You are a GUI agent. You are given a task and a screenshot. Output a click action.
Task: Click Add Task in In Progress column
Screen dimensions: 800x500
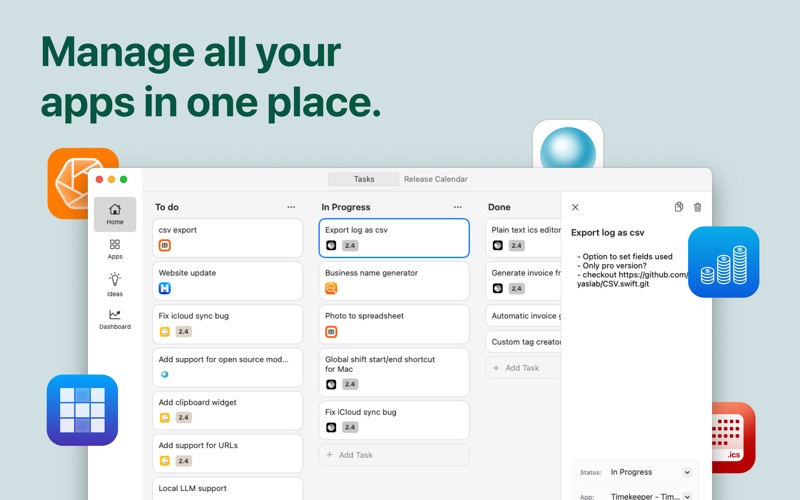point(394,455)
